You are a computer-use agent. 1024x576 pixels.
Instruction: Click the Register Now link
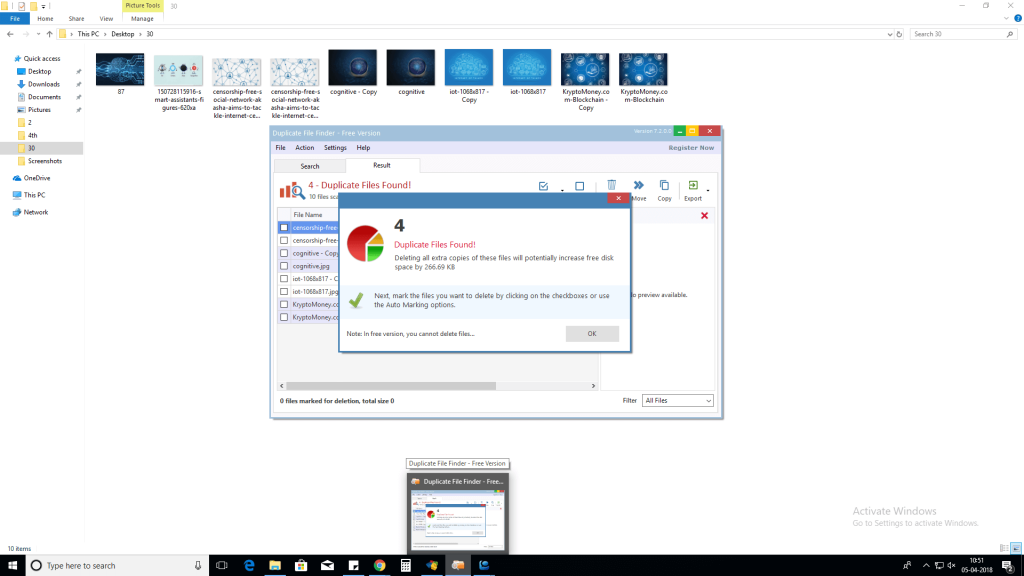click(691, 148)
